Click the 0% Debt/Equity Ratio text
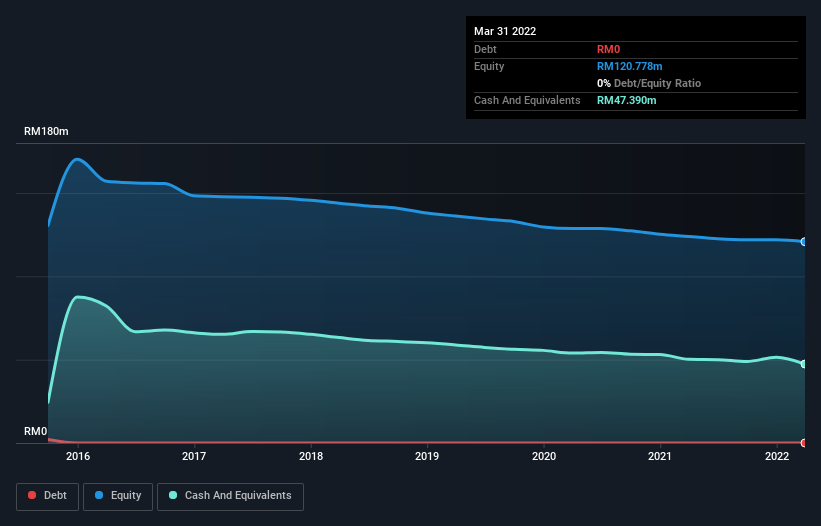 tap(649, 83)
